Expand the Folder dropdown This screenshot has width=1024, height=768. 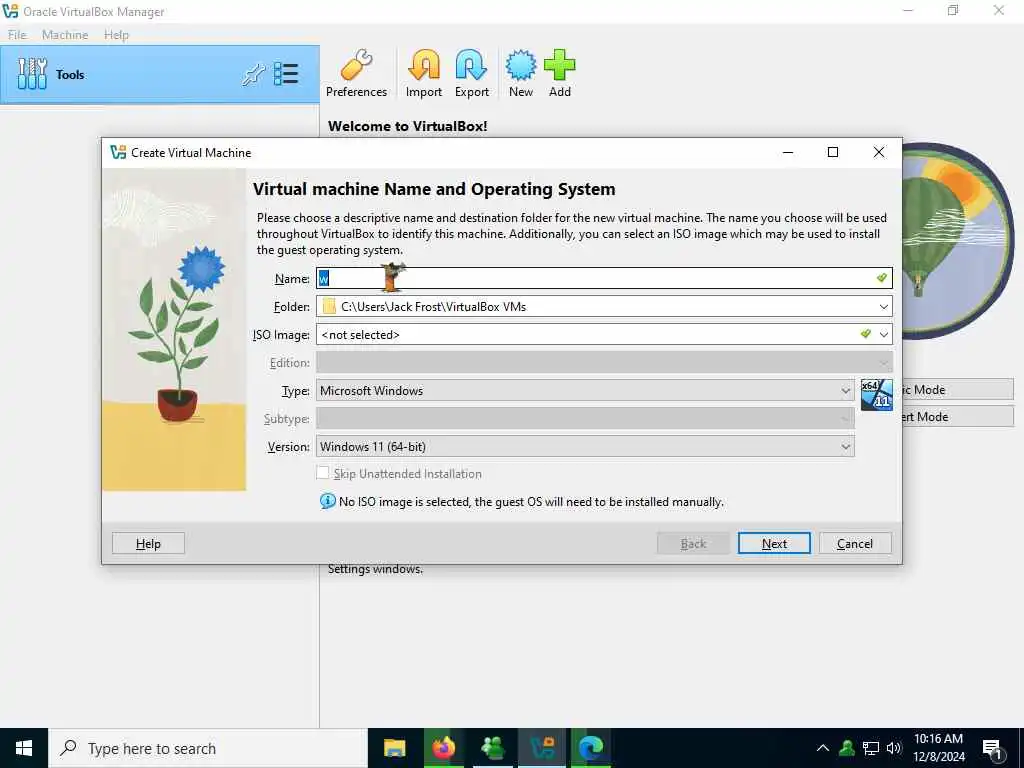(884, 306)
